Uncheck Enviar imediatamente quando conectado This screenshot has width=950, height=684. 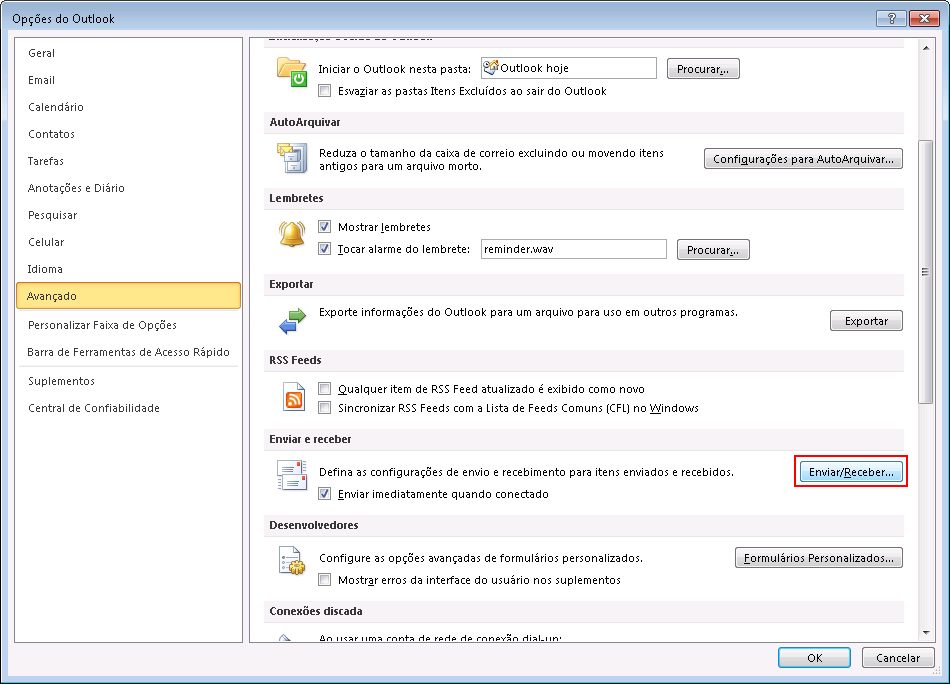(325, 494)
